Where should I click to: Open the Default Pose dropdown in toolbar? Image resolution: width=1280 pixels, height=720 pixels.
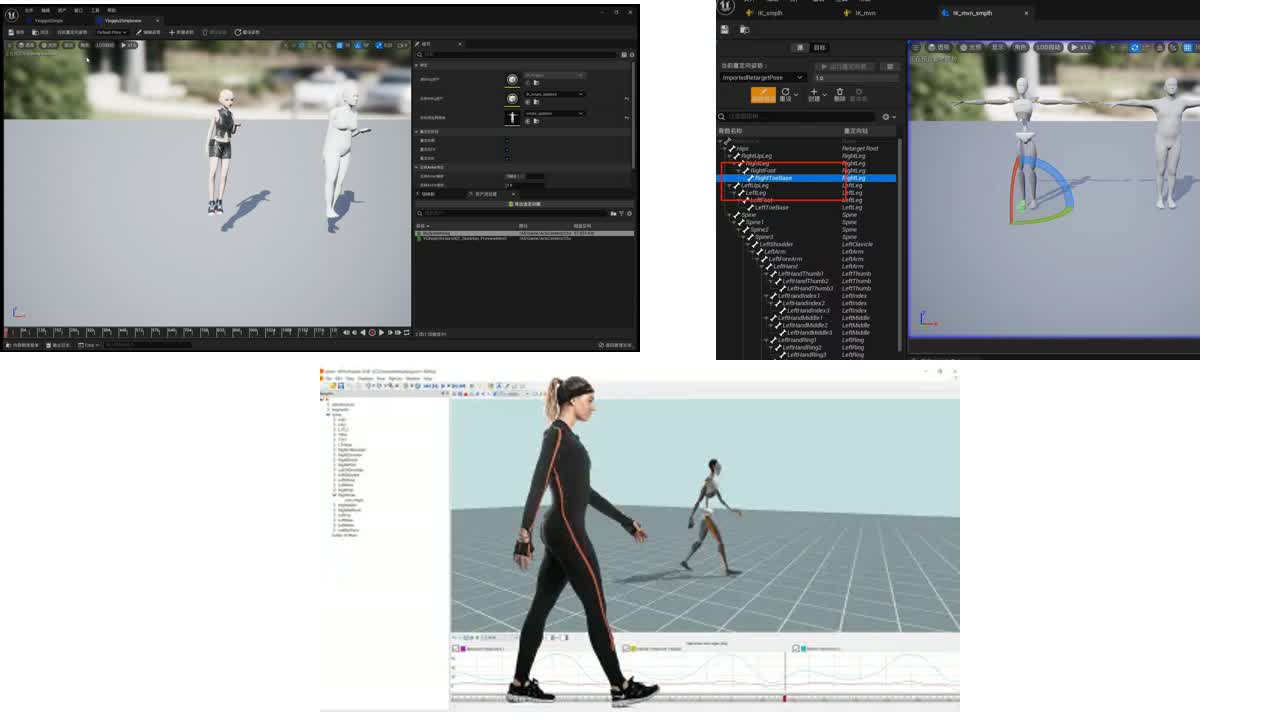point(111,32)
